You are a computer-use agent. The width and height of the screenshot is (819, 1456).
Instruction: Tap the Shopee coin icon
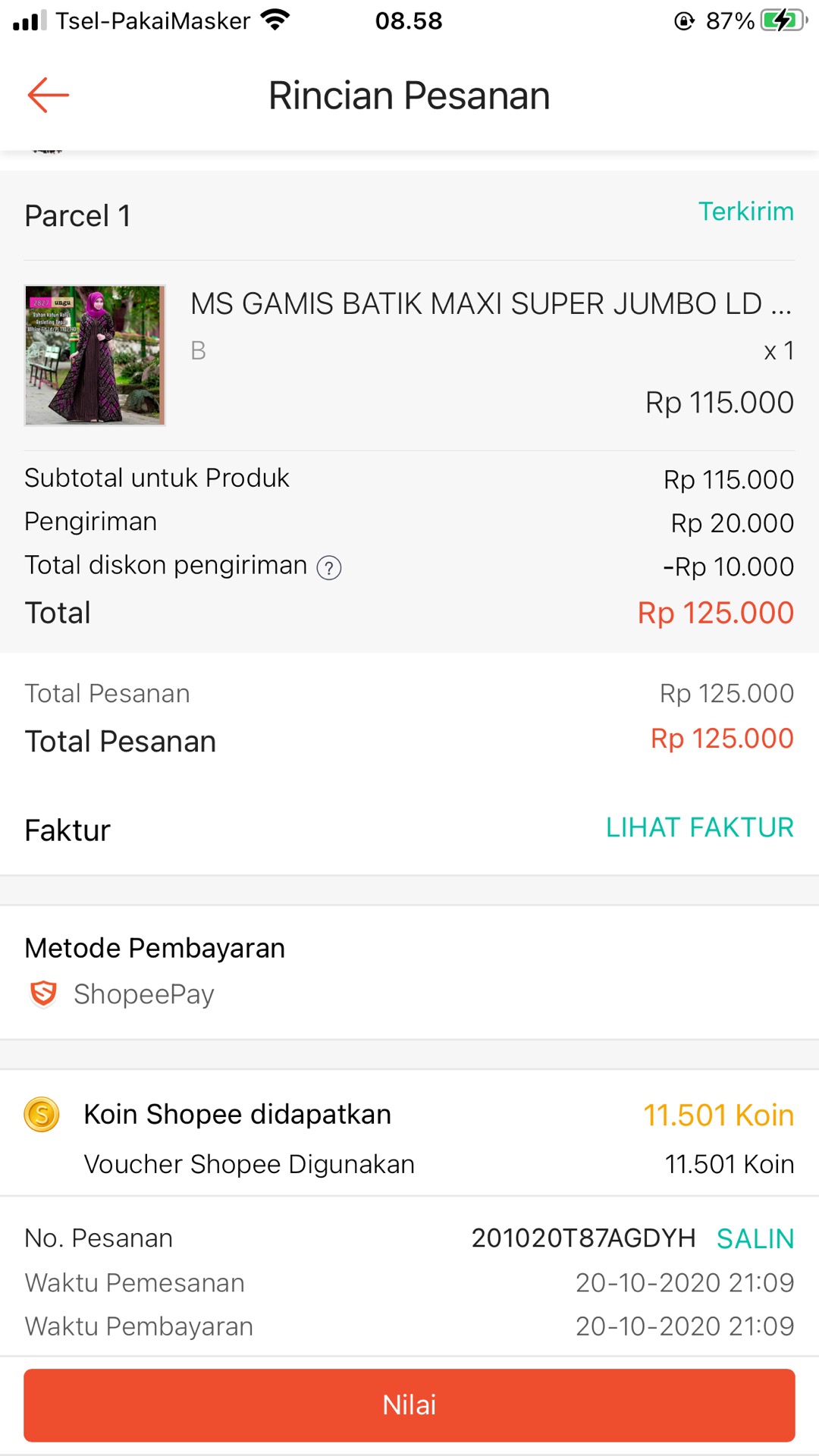point(42,1115)
